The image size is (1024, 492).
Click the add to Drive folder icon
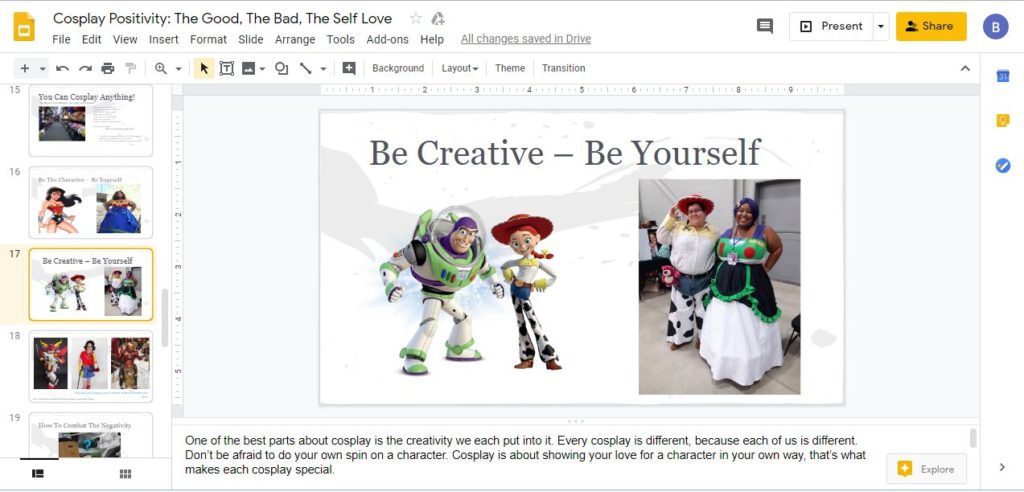(x=438, y=18)
